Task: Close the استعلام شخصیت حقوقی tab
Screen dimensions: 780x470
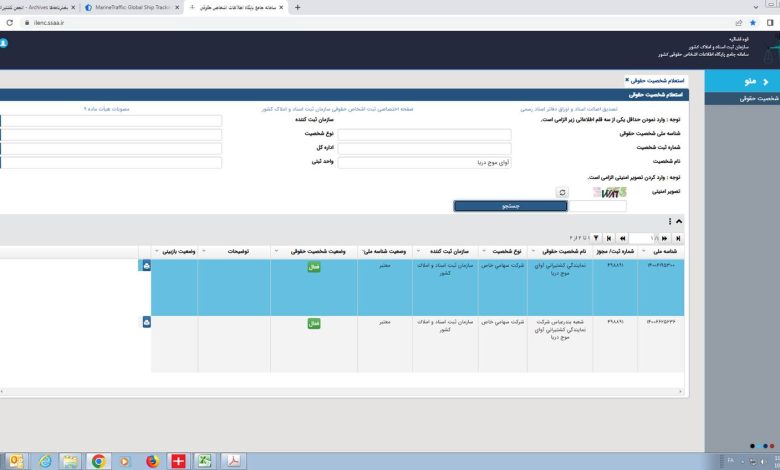Action: pyautogui.click(x=627, y=80)
